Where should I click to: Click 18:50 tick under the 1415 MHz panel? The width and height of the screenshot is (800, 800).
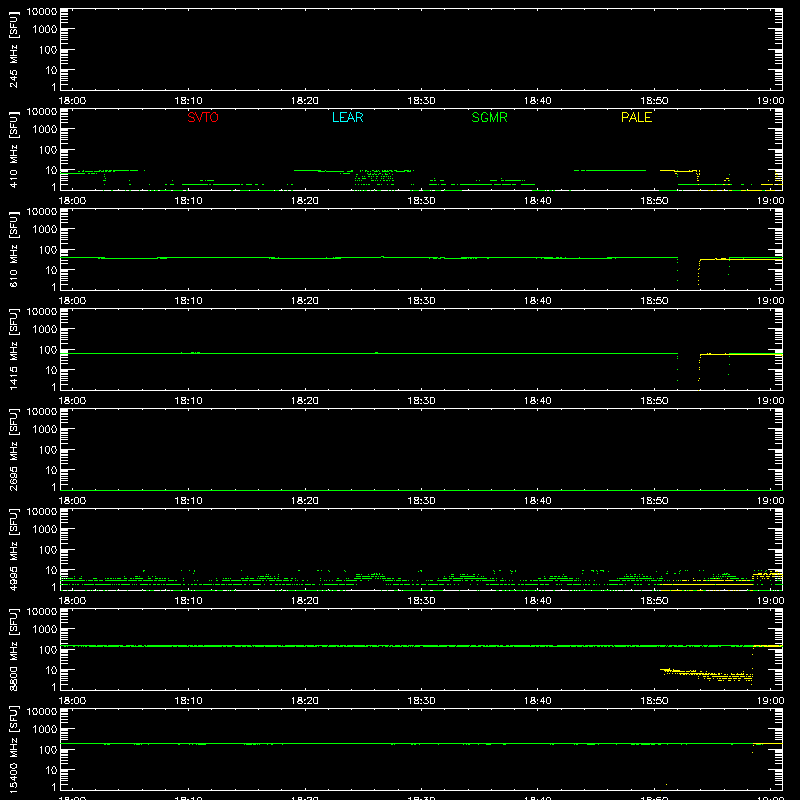click(x=654, y=401)
